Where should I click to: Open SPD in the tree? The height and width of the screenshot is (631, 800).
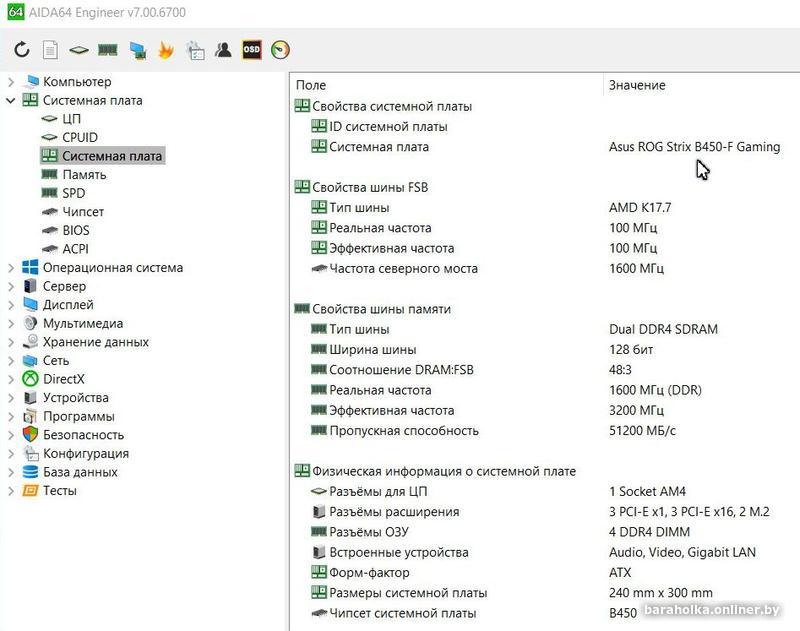click(73, 193)
